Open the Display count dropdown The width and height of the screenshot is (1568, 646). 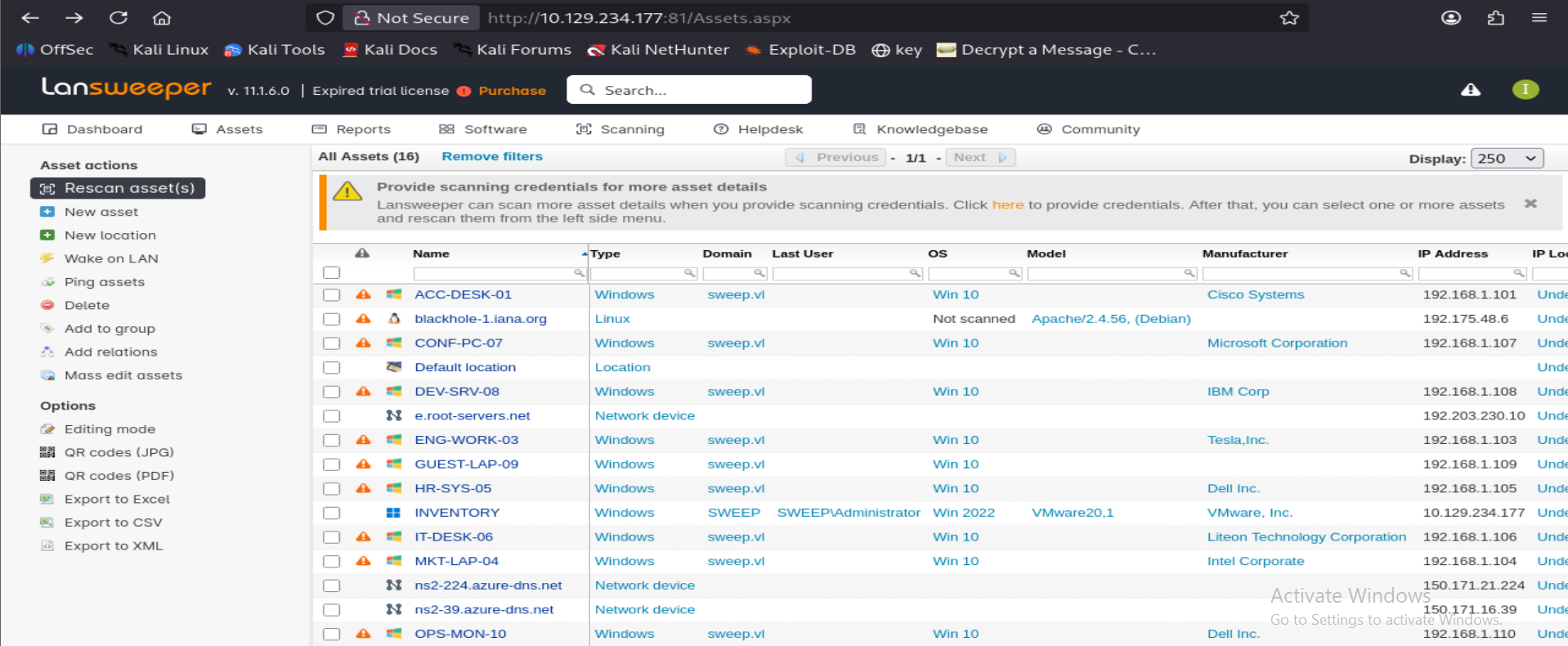pos(1507,159)
